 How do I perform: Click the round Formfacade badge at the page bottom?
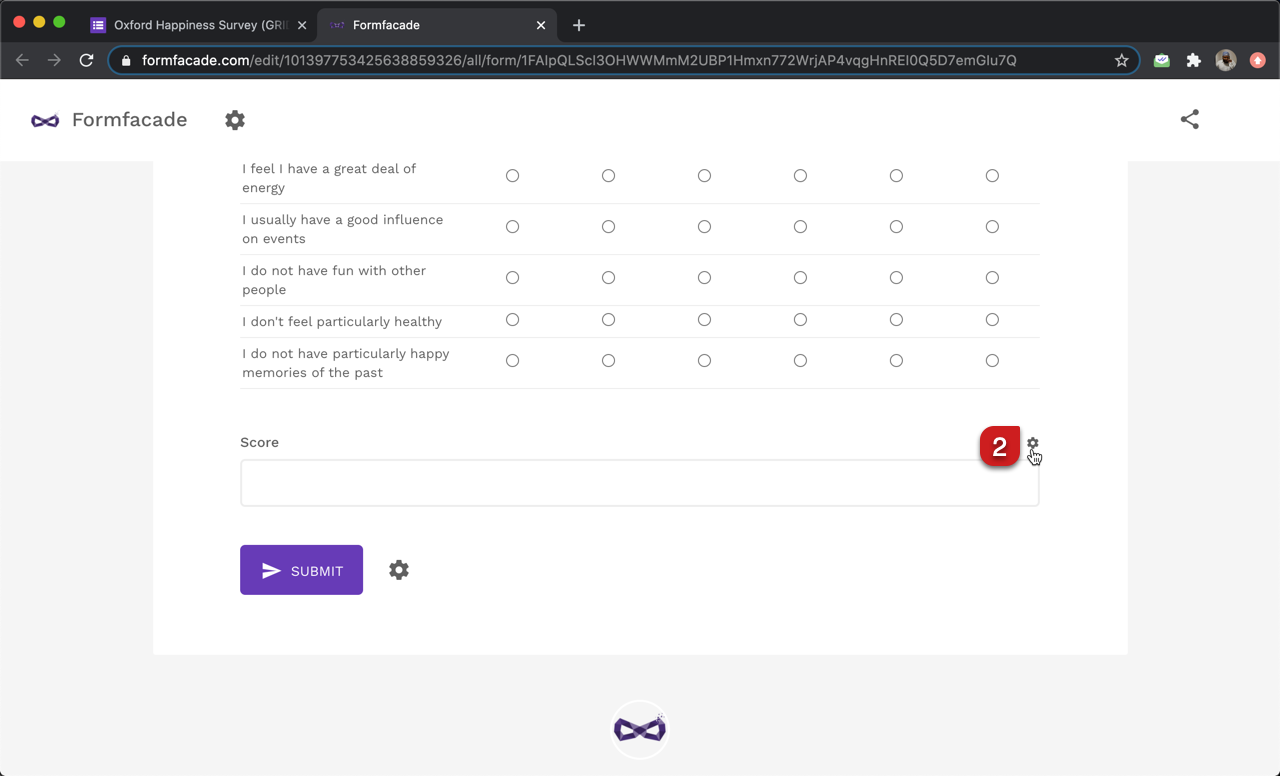click(640, 729)
